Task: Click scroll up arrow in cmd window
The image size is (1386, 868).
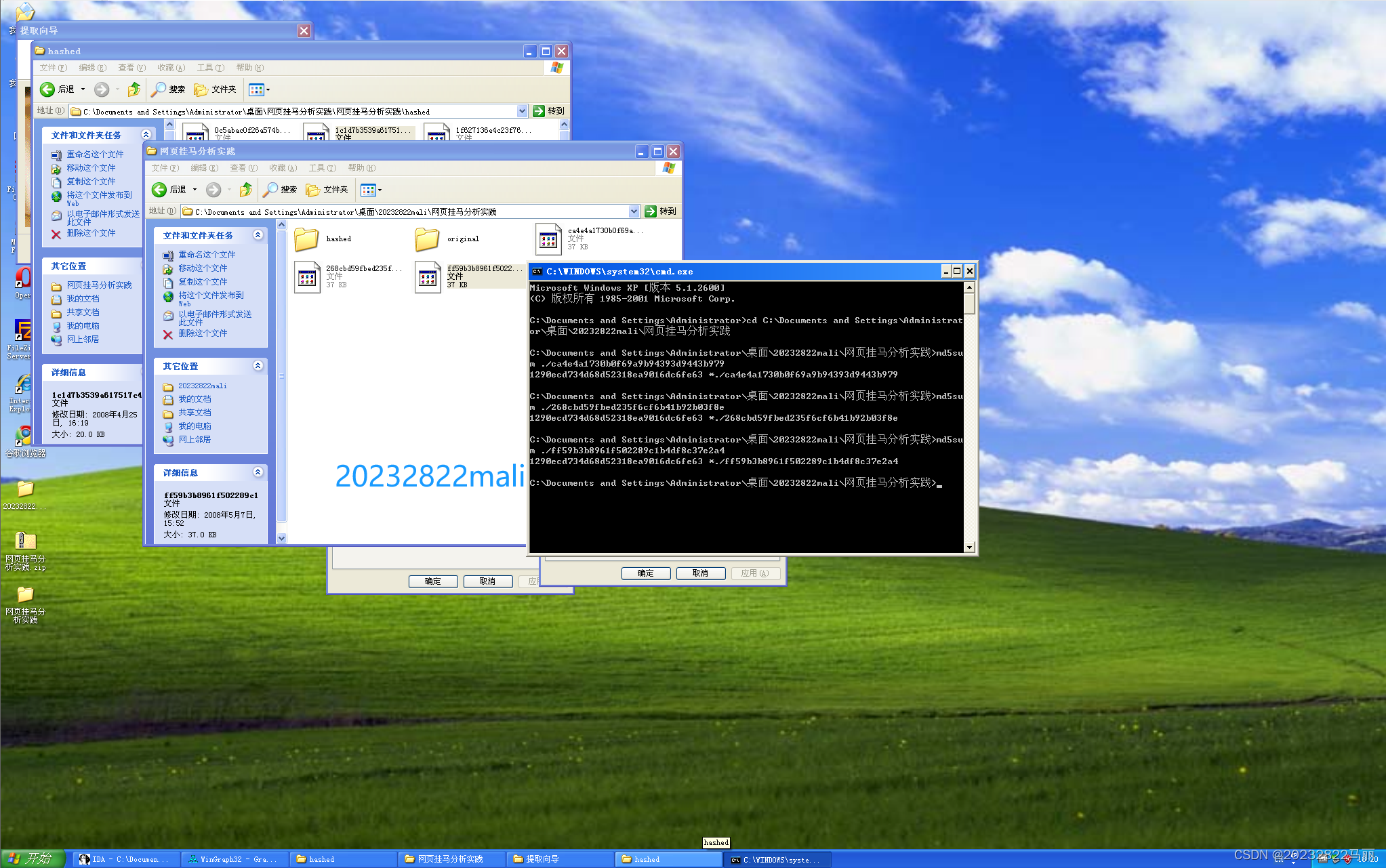Action: (969, 287)
